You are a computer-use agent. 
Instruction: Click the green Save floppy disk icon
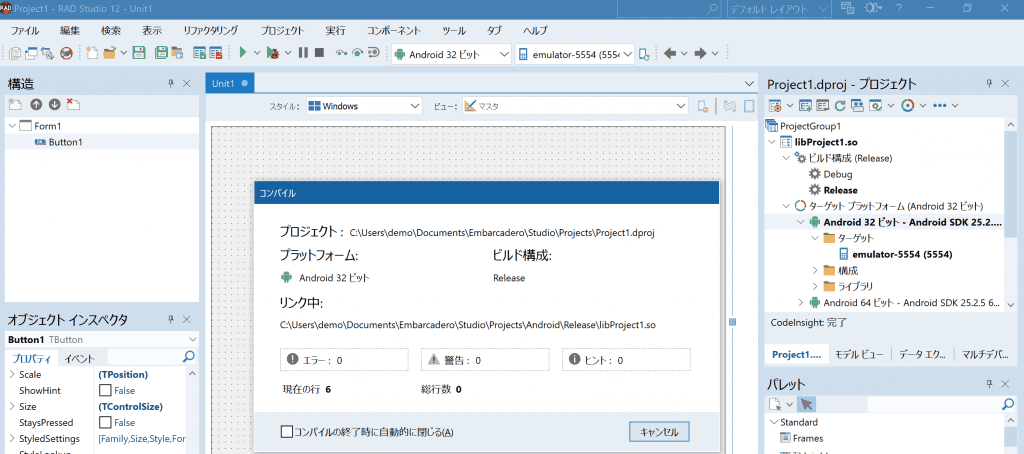[x=138, y=54]
